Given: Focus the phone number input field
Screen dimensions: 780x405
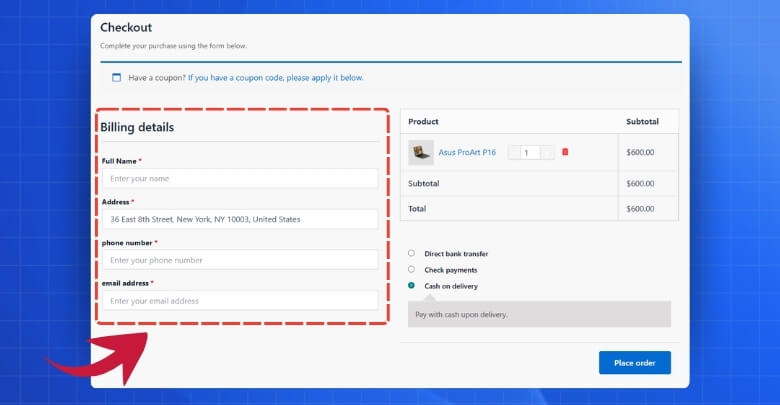Looking at the screenshot, I should (240, 260).
